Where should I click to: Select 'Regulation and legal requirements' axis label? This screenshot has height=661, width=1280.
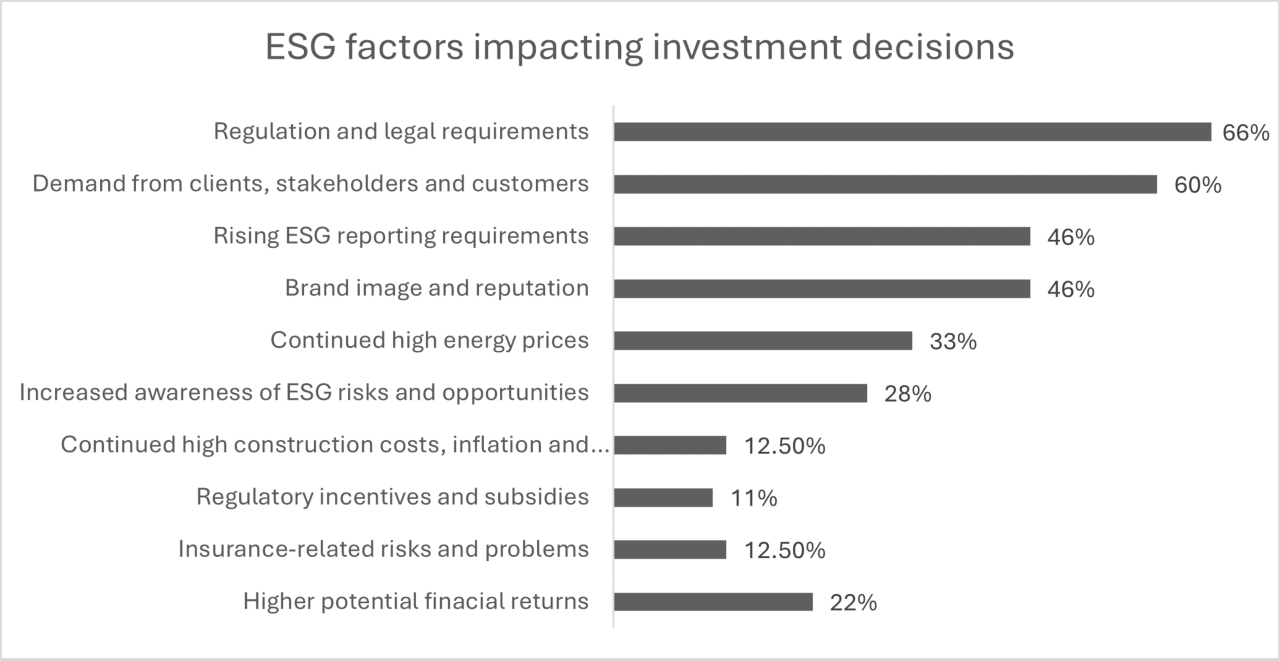coord(402,132)
